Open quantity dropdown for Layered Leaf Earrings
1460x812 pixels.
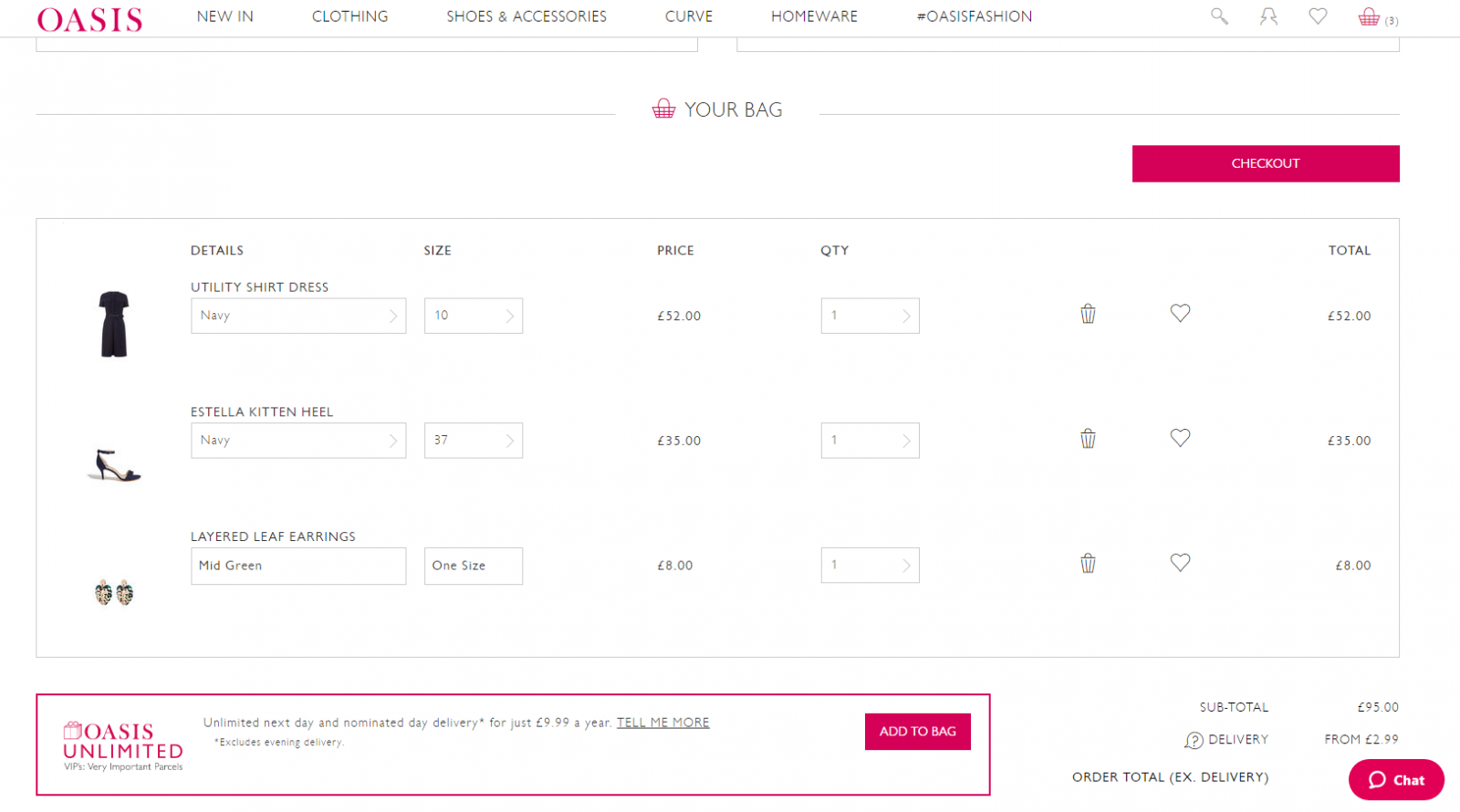click(870, 566)
